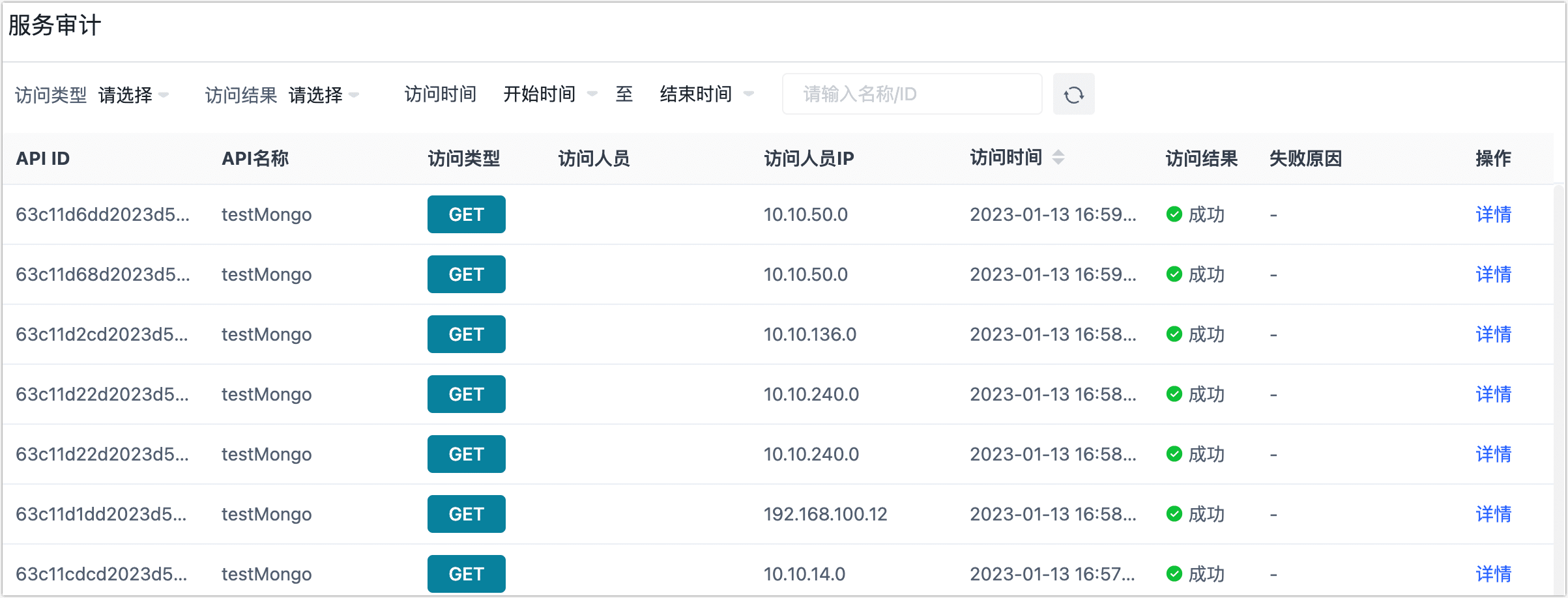Click the green success icon in first row

point(1174,214)
